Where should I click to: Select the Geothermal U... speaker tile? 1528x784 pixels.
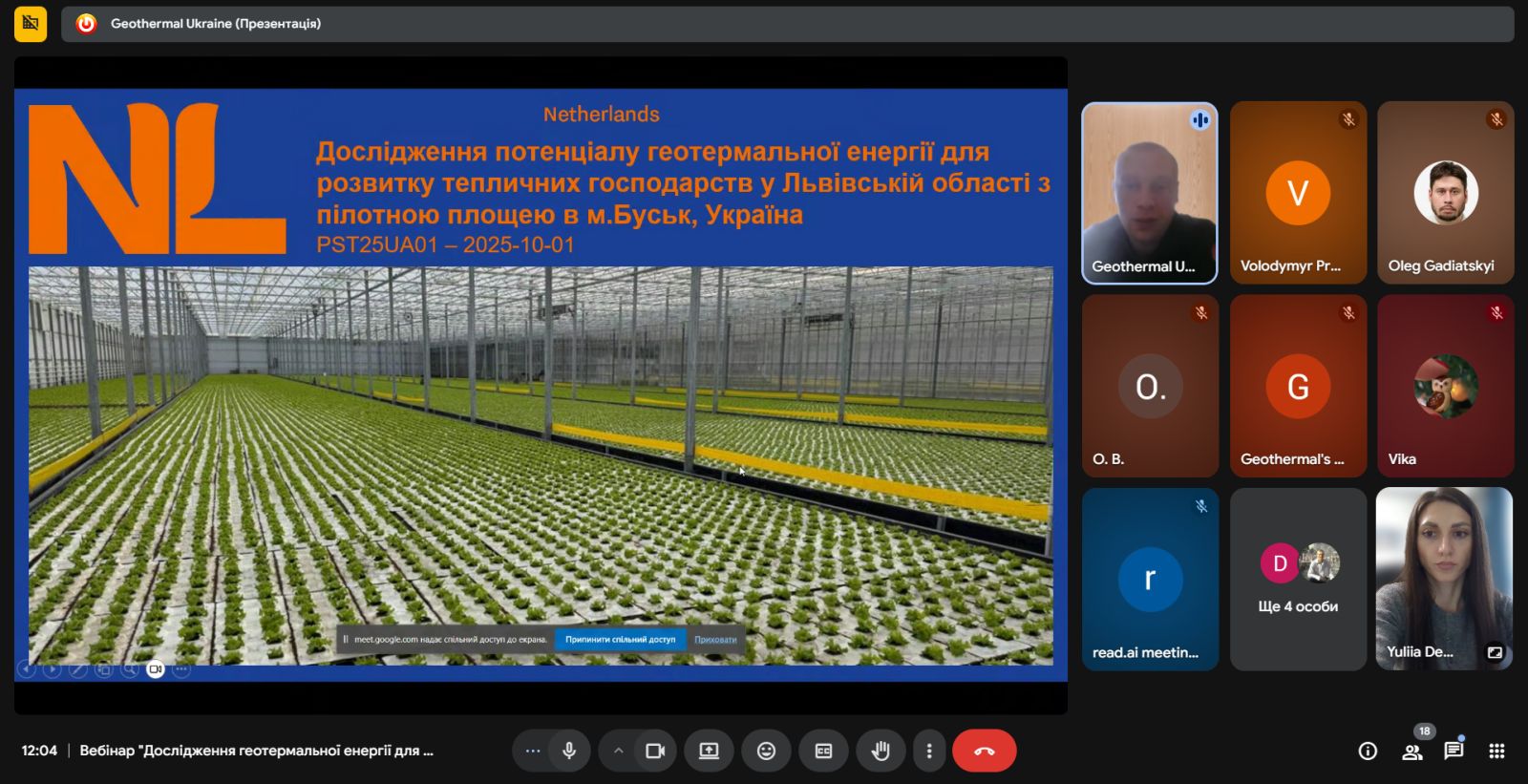coord(1149,194)
